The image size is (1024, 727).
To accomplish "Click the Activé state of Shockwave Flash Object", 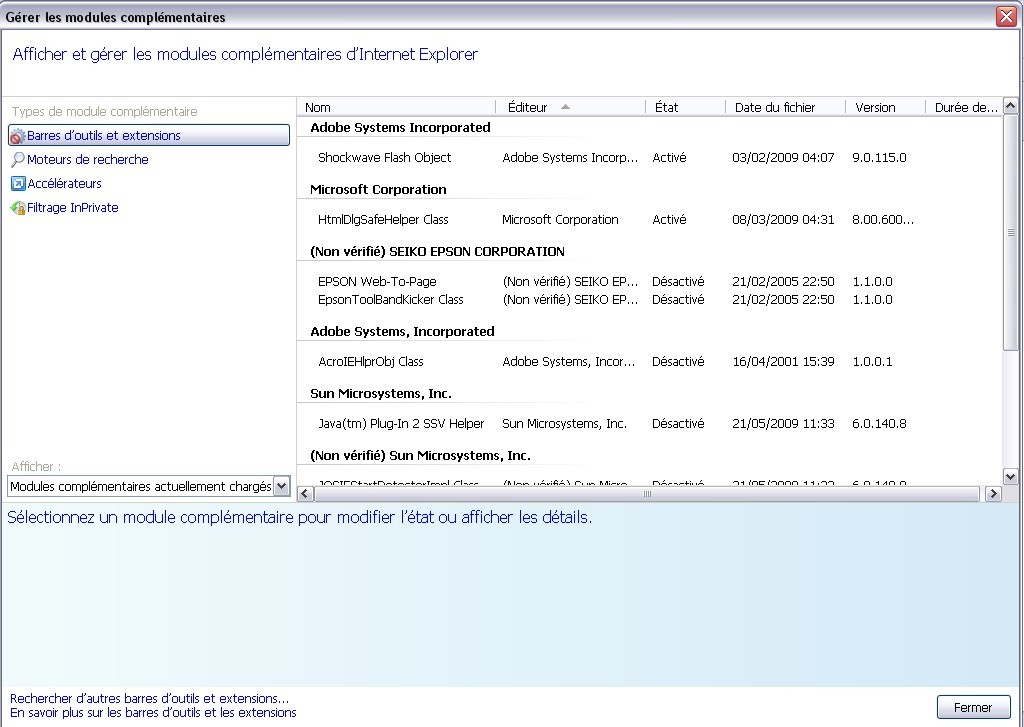I will (669, 157).
